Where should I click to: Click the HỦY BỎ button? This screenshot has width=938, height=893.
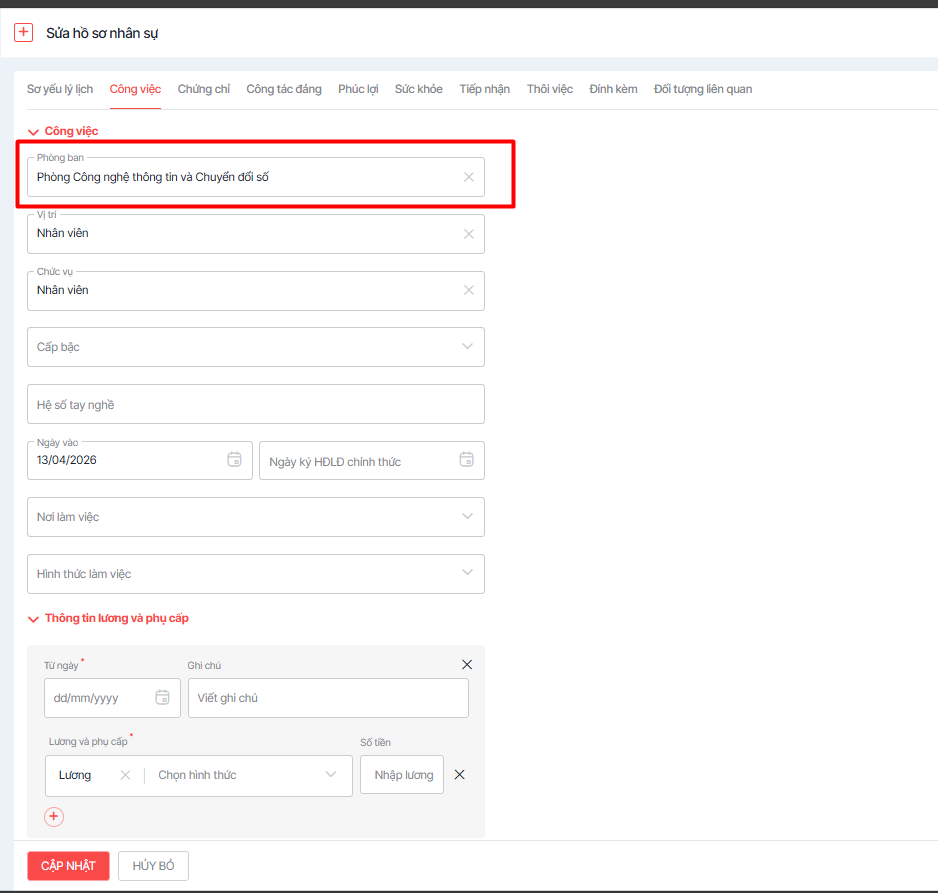[153, 866]
